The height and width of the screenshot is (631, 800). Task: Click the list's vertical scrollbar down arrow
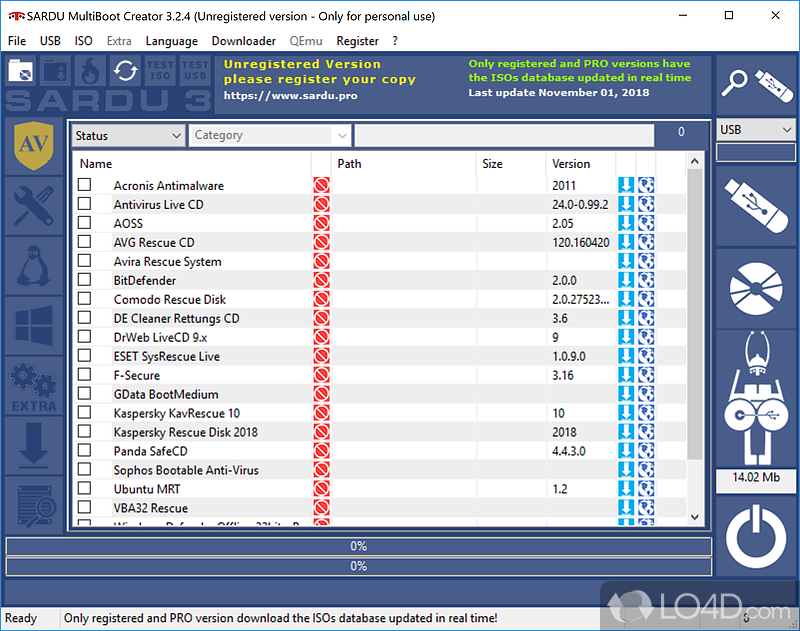coord(695,517)
